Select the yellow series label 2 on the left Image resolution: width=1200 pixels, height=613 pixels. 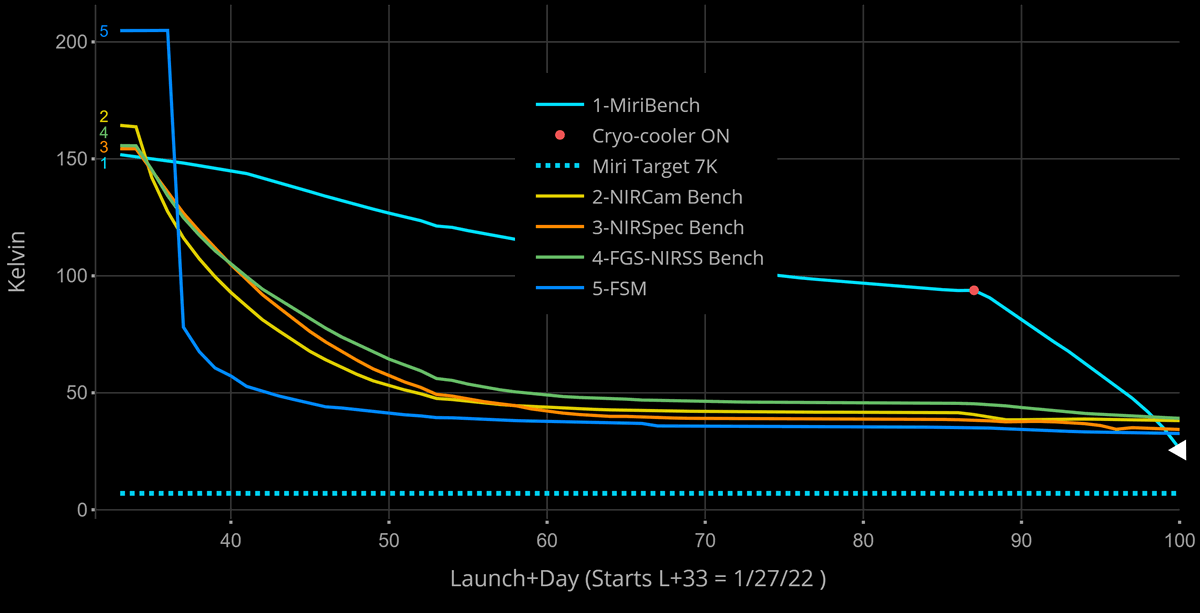point(104,117)
